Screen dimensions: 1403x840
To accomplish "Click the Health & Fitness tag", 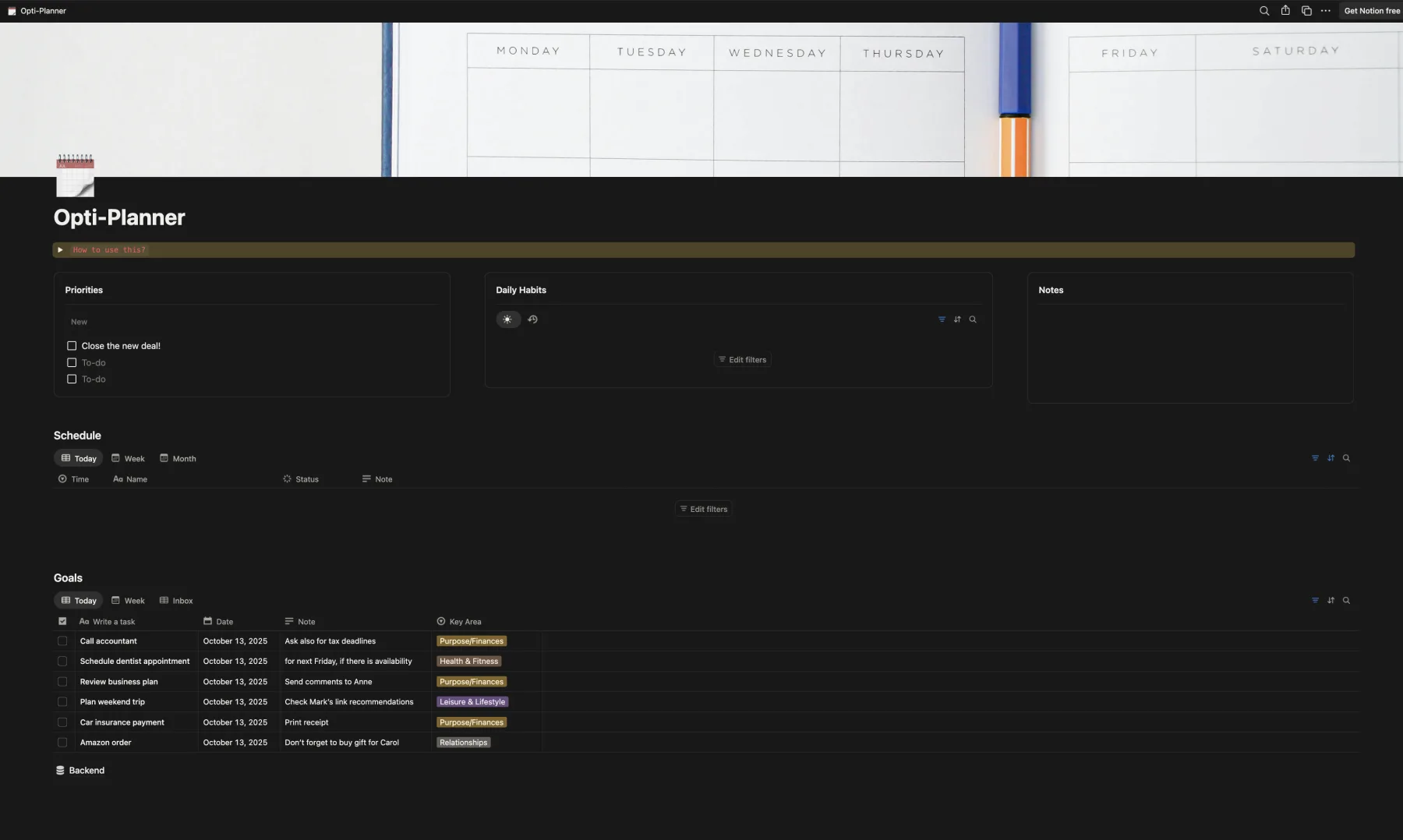I will click(468, 662).
